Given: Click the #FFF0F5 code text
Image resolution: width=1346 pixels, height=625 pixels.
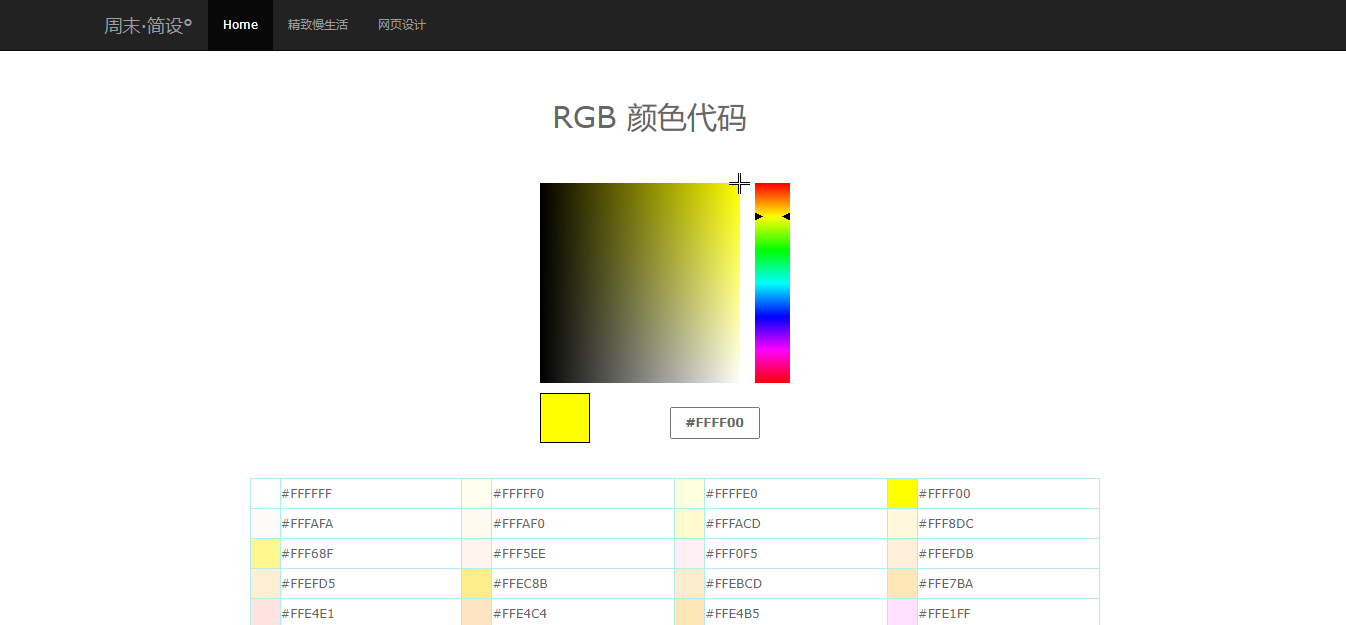Looking at the screenshot, I should tap(732, 554).
